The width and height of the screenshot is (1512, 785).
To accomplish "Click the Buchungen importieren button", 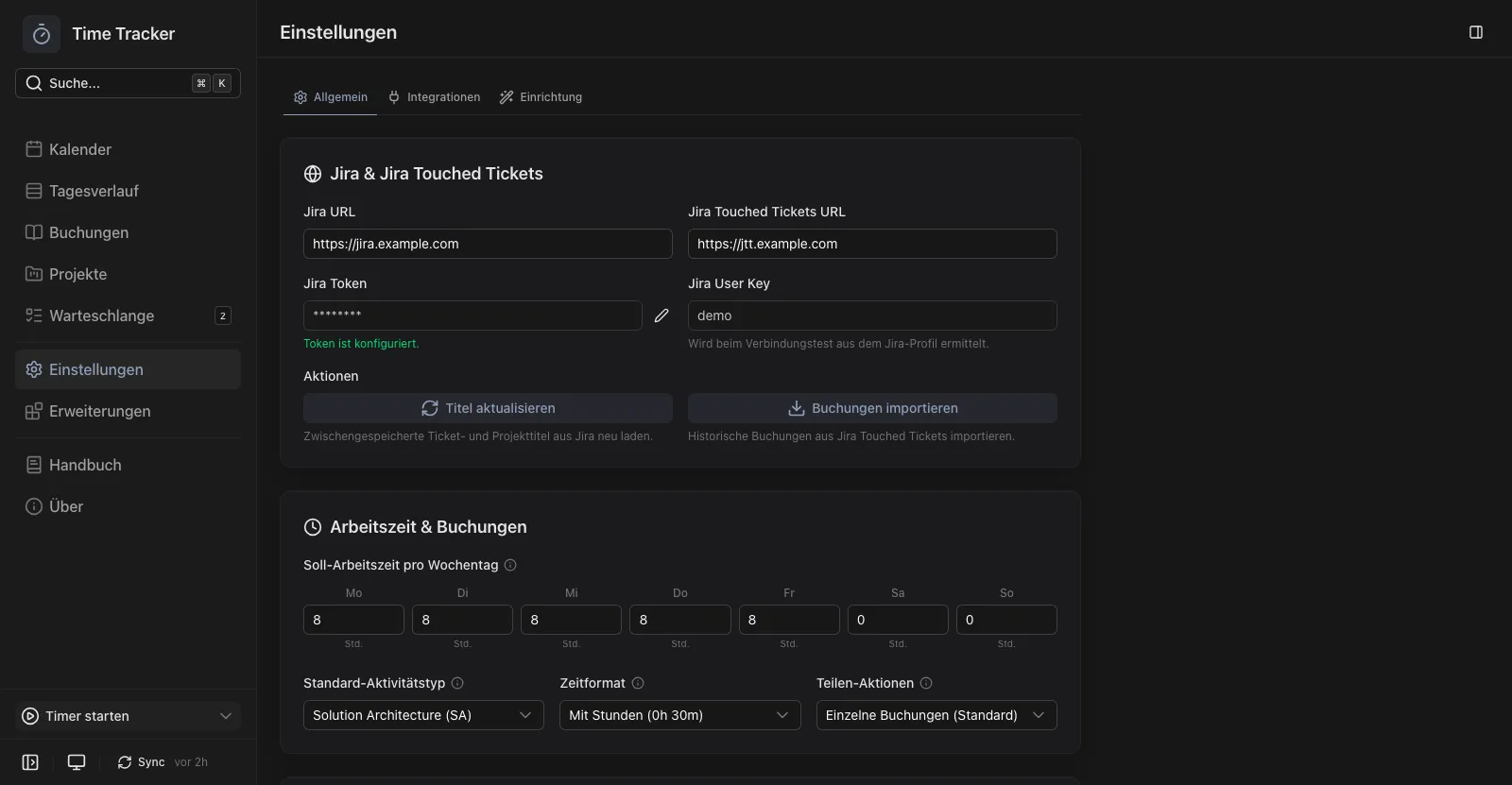I will click(x=872, y=408).
